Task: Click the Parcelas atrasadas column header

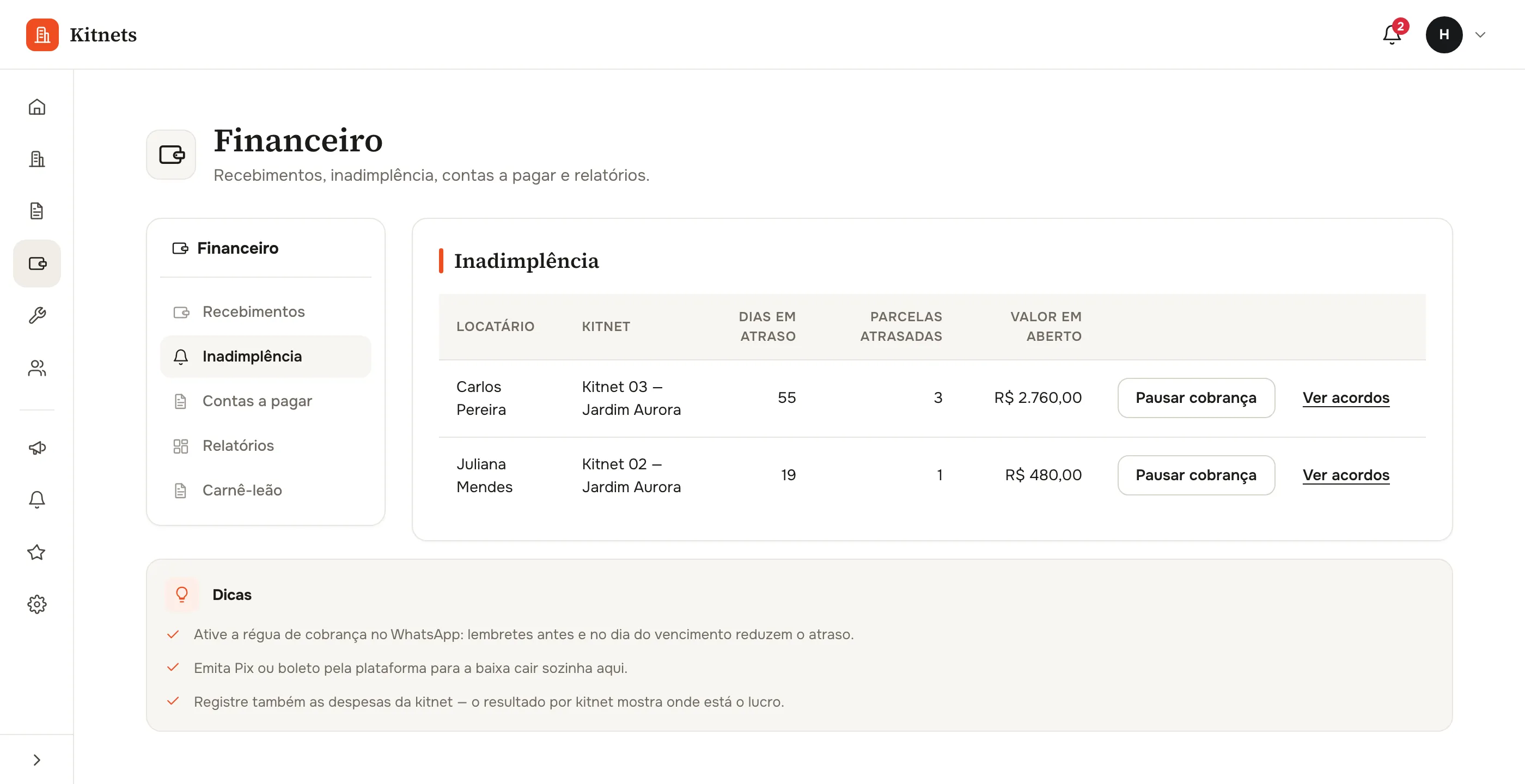Action: (900, 327)
